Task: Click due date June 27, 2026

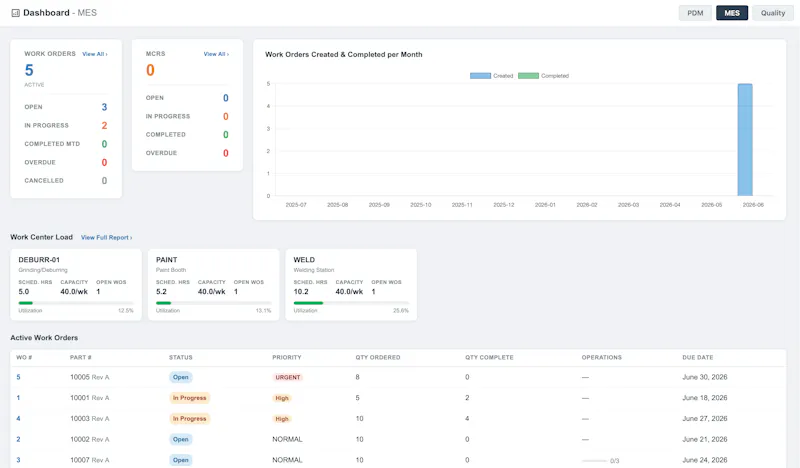Action: 705,418
